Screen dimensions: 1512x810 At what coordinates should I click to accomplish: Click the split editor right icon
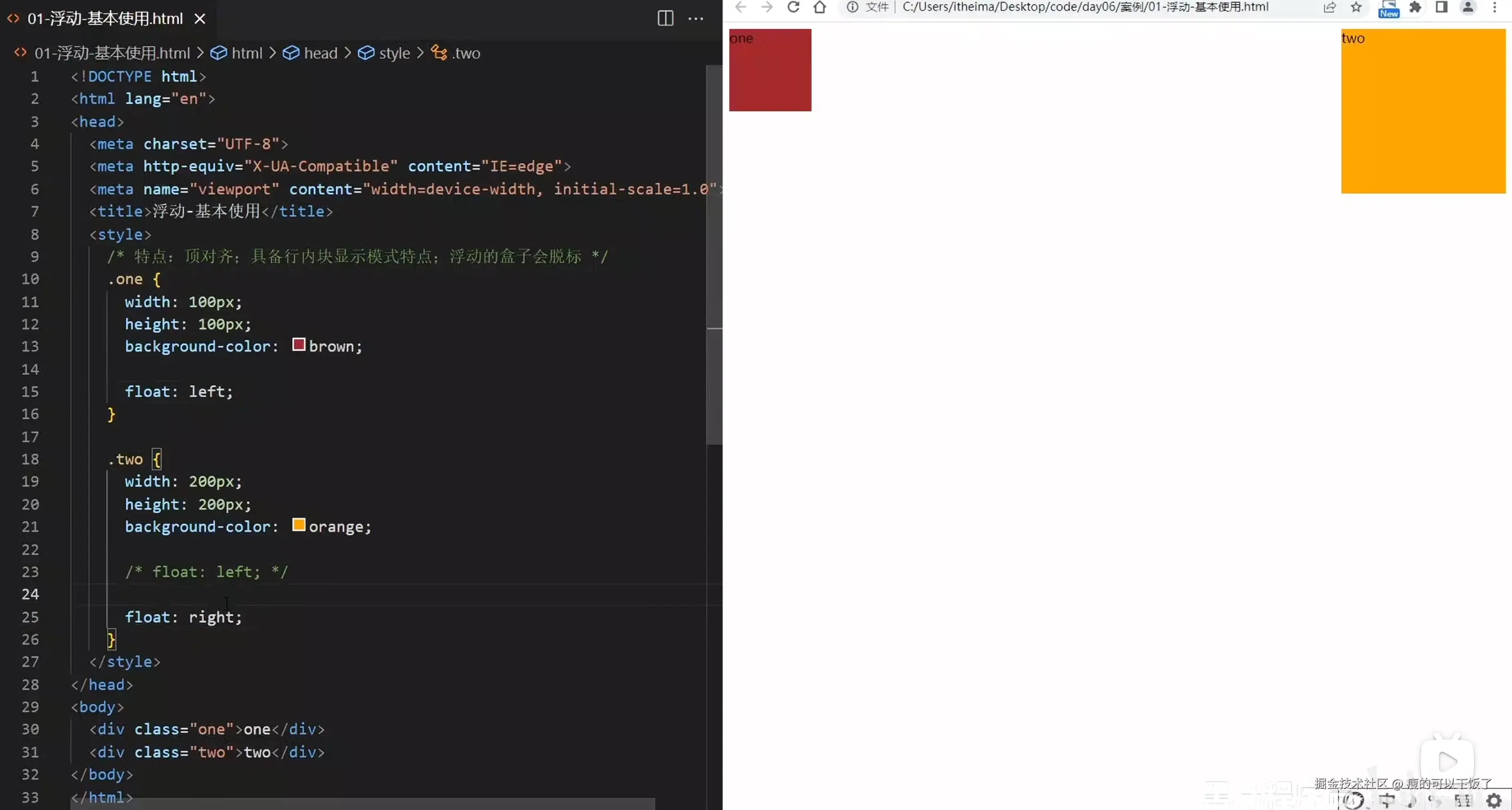coord(665,18)
